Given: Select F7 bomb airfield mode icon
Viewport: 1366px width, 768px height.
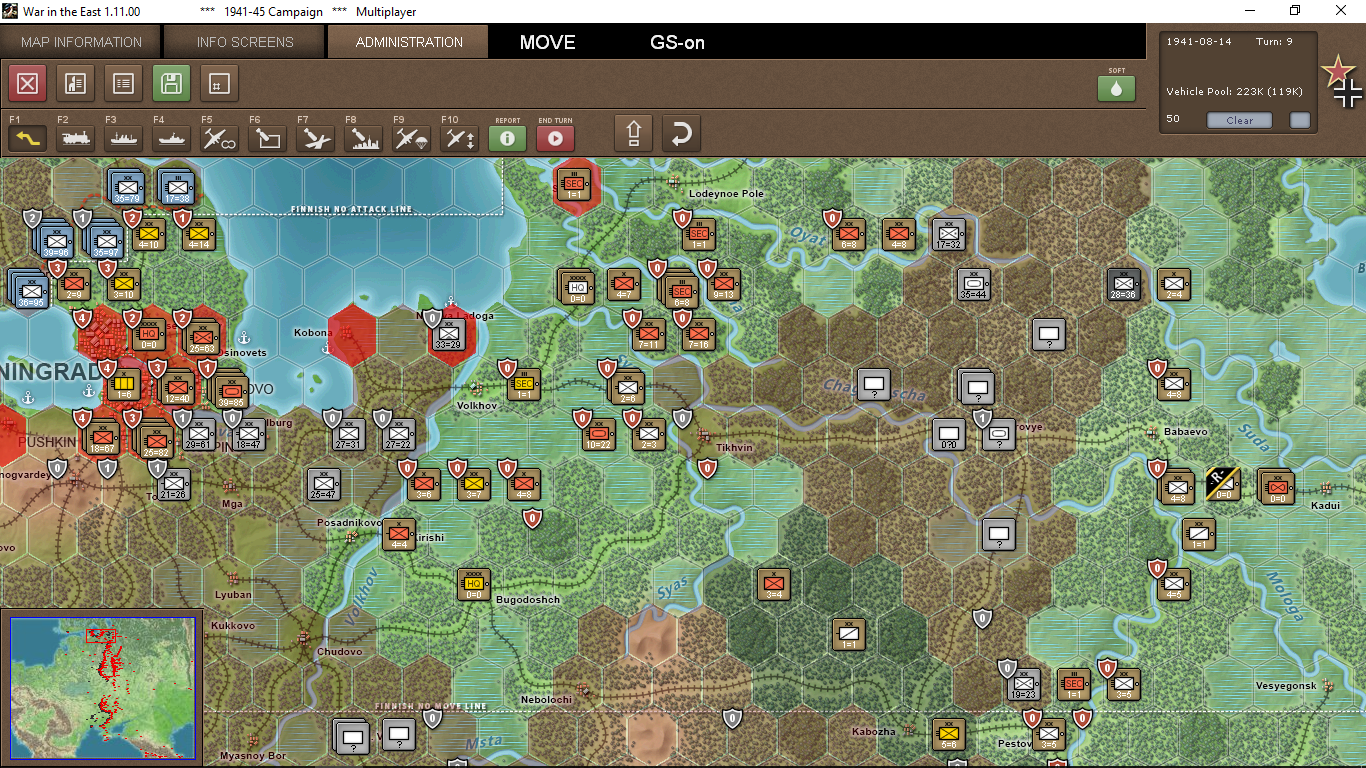Looking at the screenshot, I should [x=316, y=139].
